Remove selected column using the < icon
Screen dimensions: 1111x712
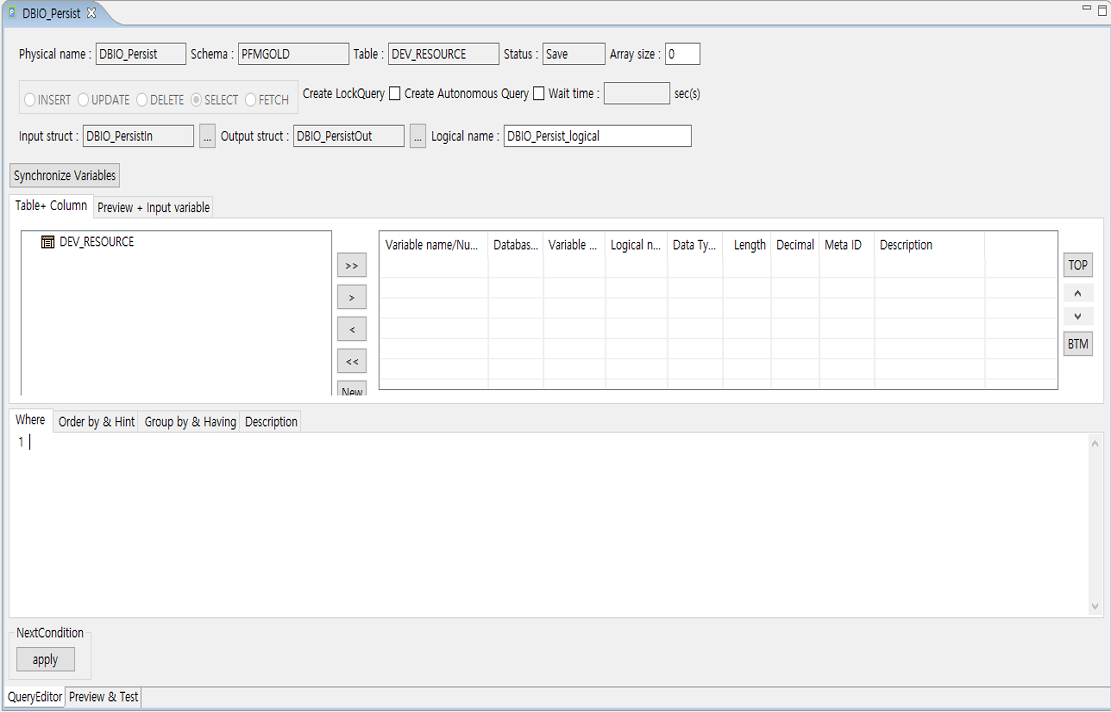tap(351, 328)
